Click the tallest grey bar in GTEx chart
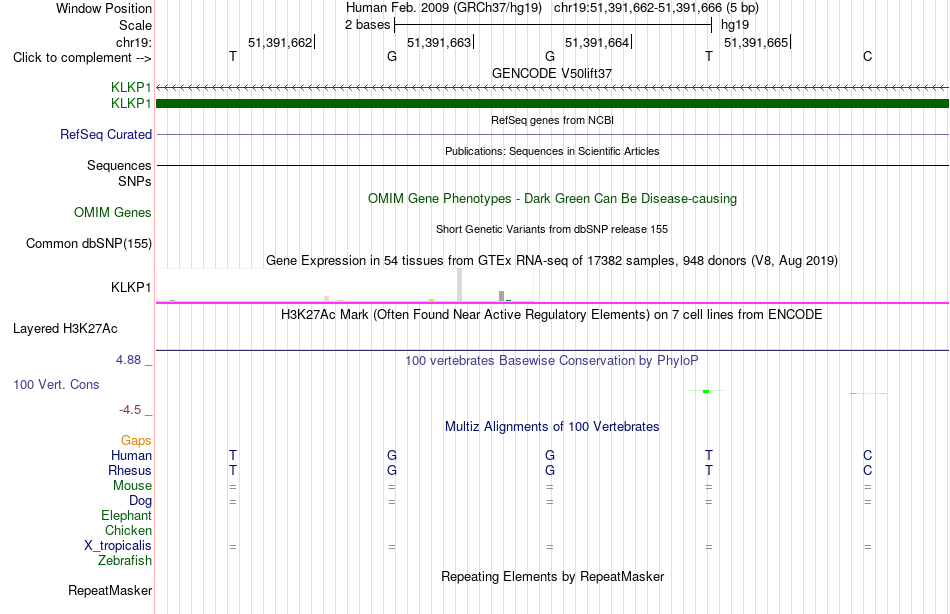This screenshot has width=950, height=614. coord(460,285)
